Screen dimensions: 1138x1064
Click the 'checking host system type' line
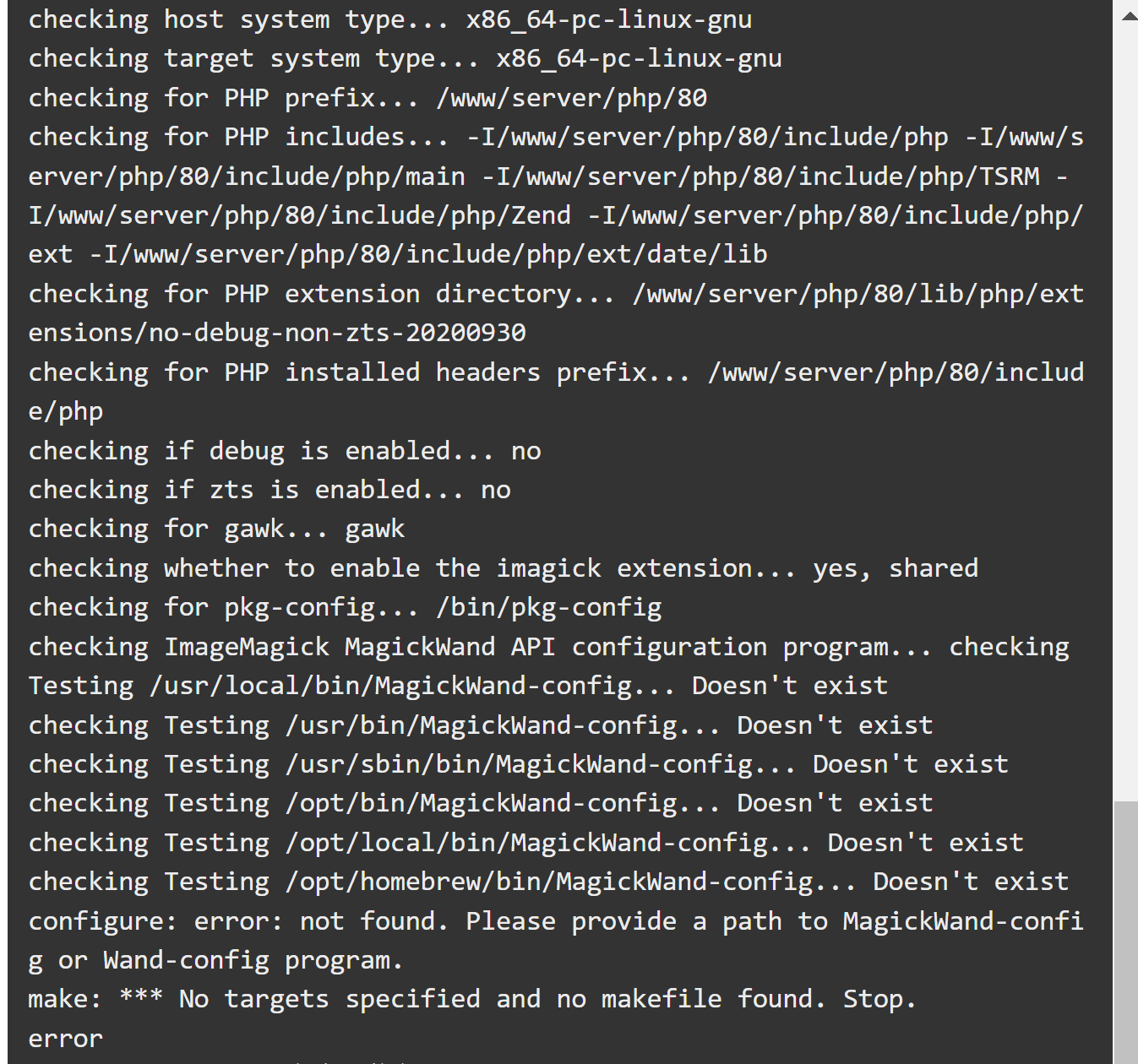coord(390,20)
